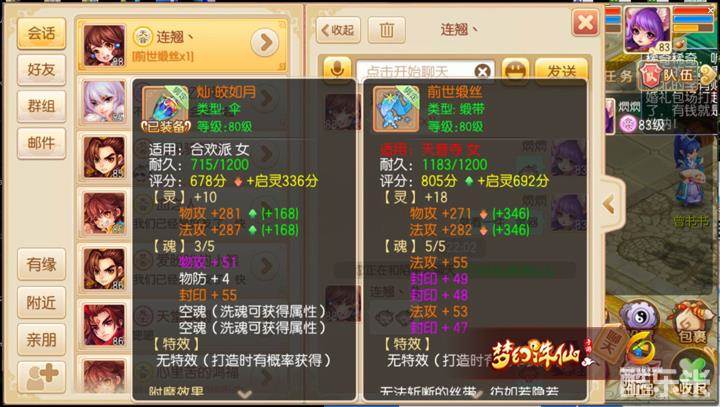This screenshot has width=720, height=407.
Task: Click the 发送 send button
Action: point(561,70)
